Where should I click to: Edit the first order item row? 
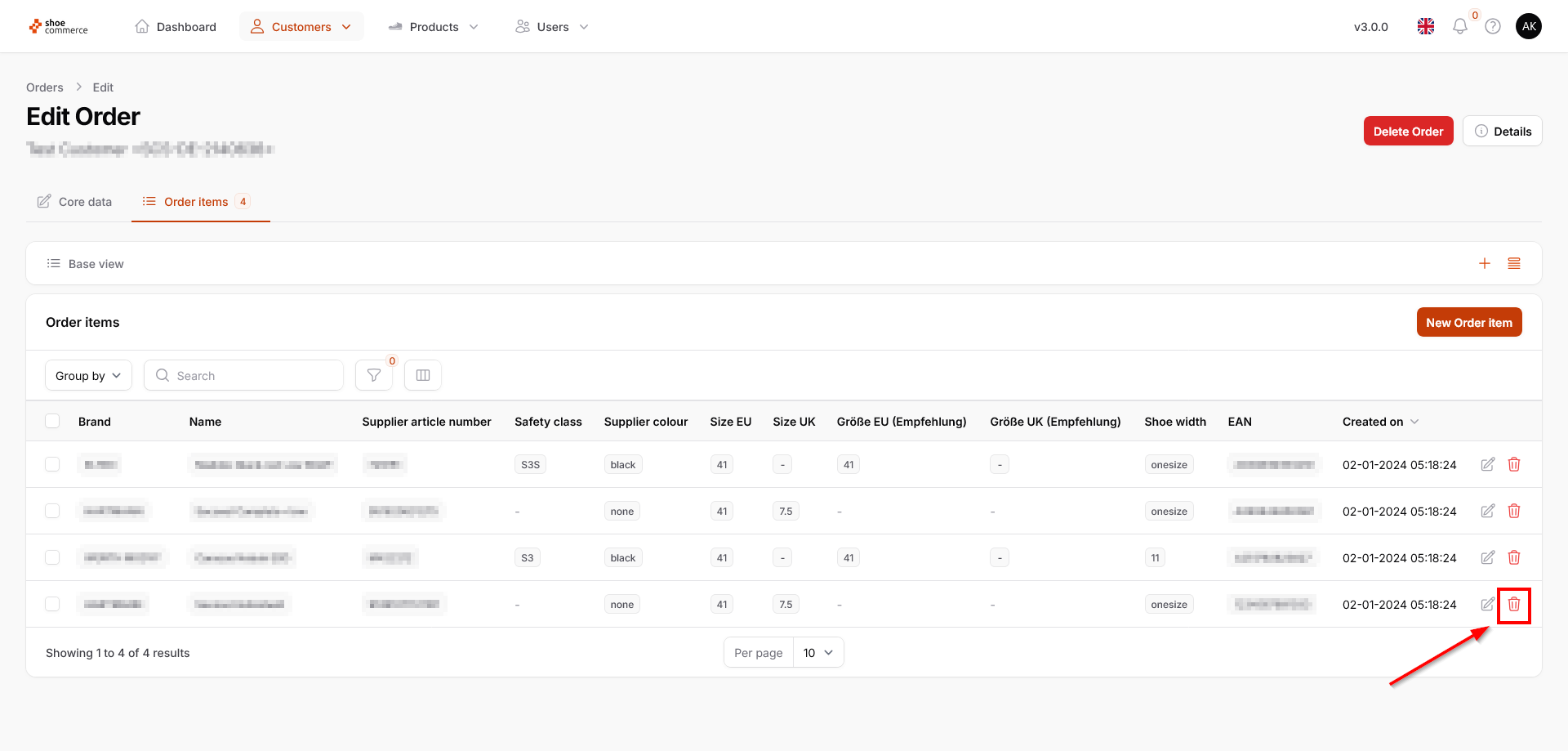pos(1488,465)
